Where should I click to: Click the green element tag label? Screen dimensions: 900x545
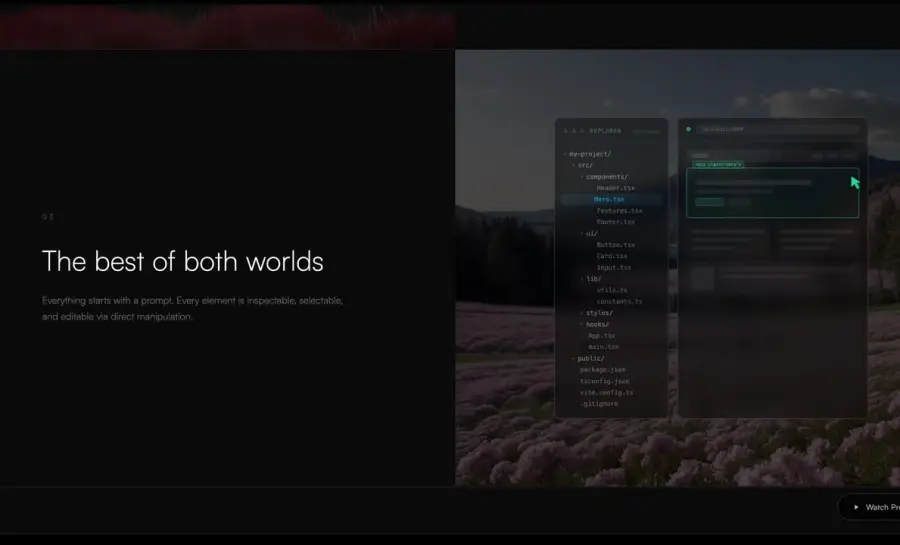pyautogui.click(x=717, y=165)
